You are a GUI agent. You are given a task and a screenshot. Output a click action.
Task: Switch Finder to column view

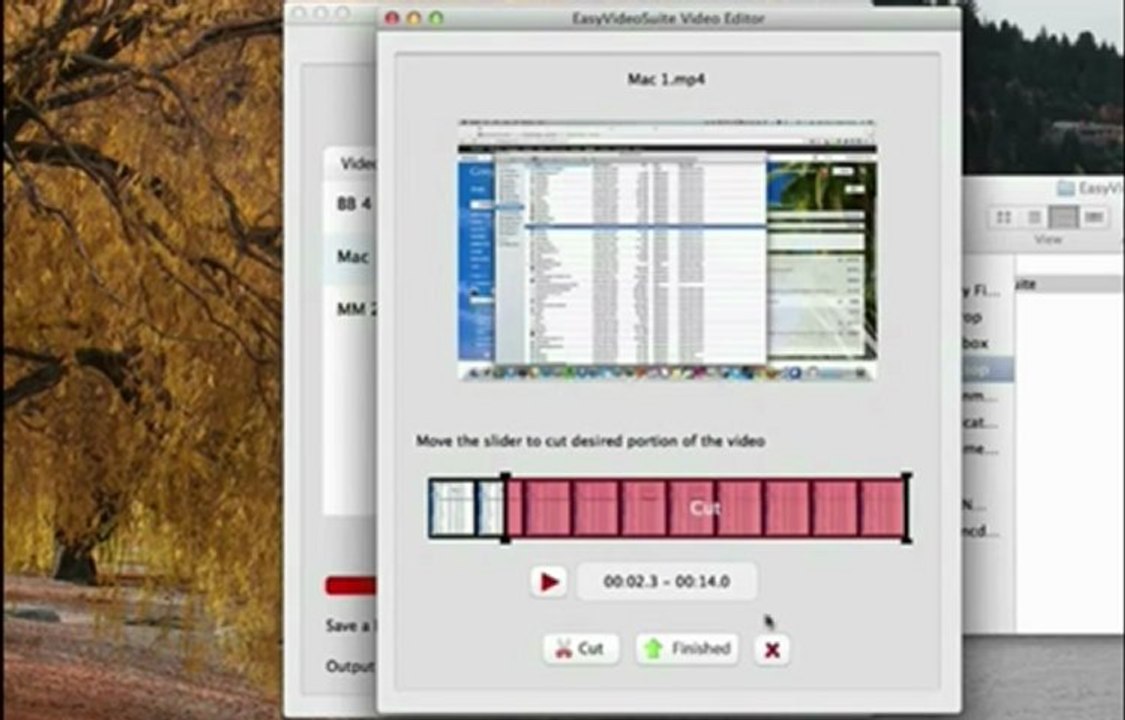[x=1063, y=217]
